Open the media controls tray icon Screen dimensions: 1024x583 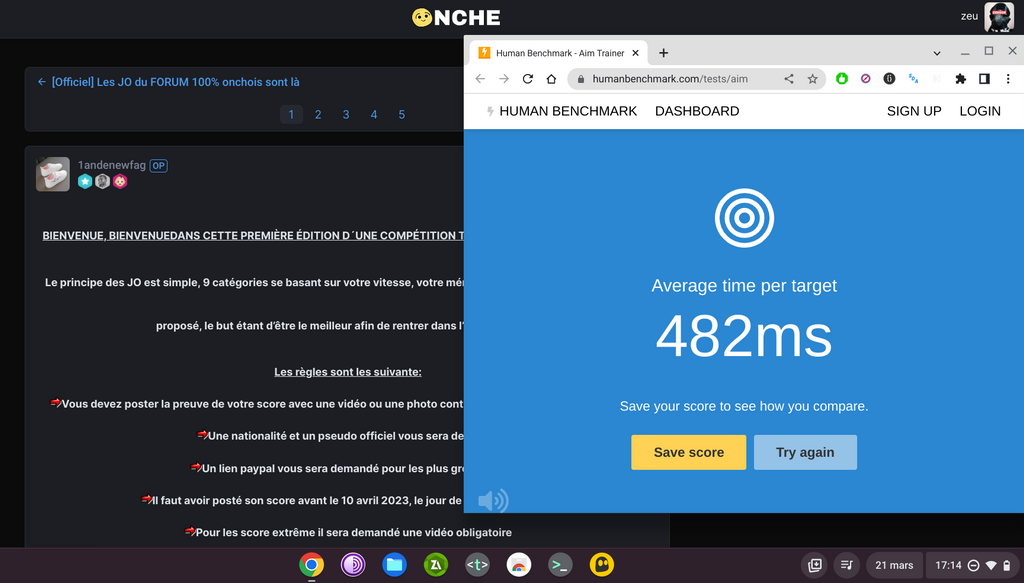click(x=846, y=565)
